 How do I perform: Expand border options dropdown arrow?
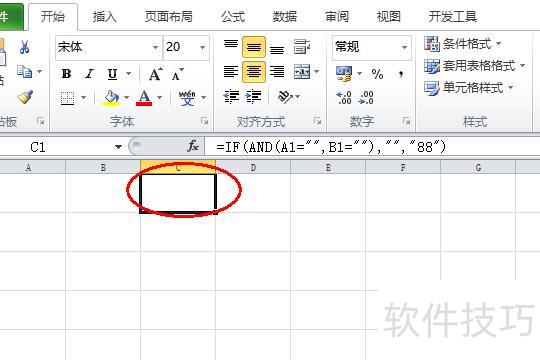tap(83, 98)
